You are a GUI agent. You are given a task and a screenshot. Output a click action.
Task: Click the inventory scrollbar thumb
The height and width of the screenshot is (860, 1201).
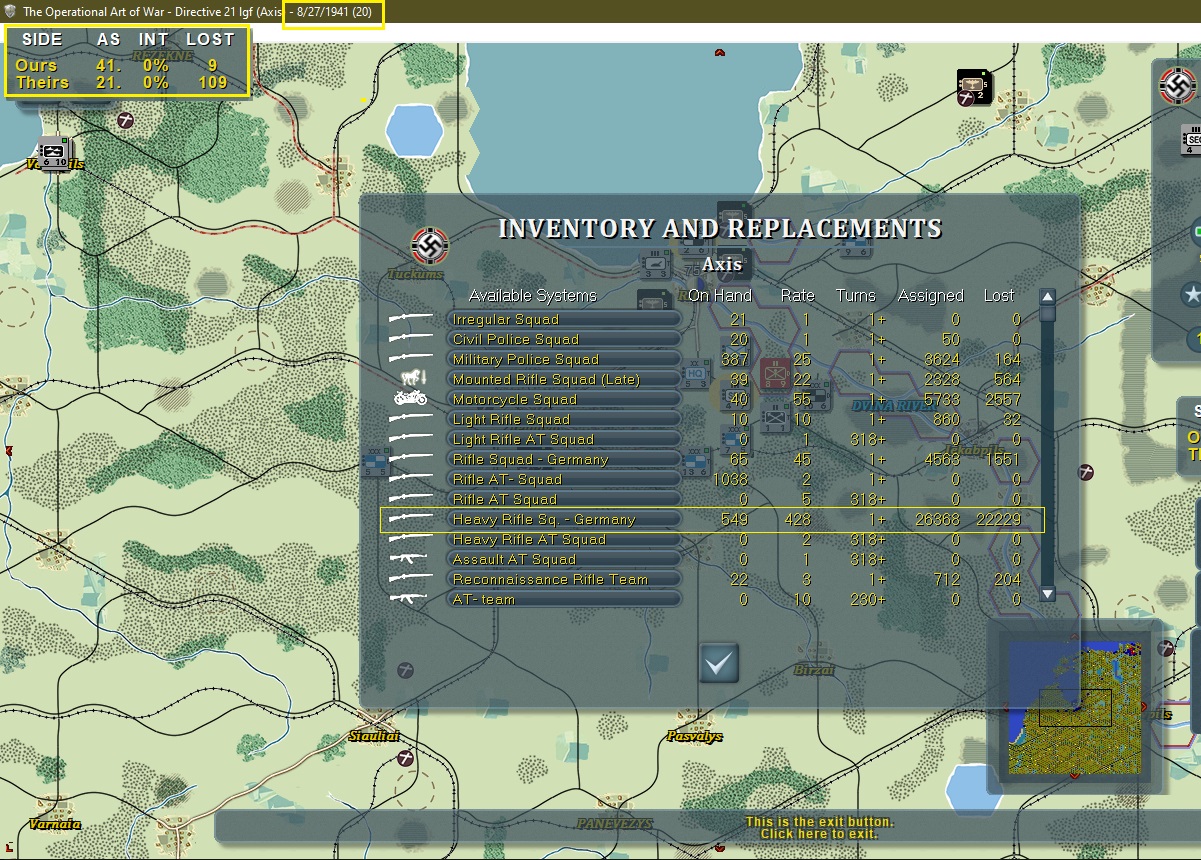pos(1047,313)
